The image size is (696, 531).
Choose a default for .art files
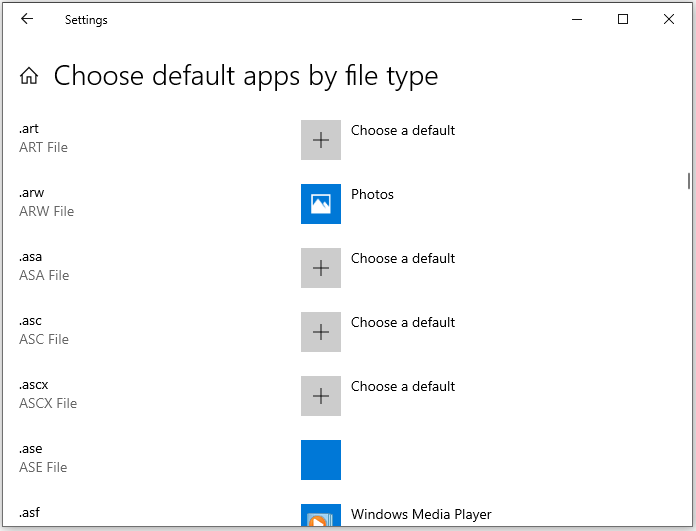[x=403, y=131]
